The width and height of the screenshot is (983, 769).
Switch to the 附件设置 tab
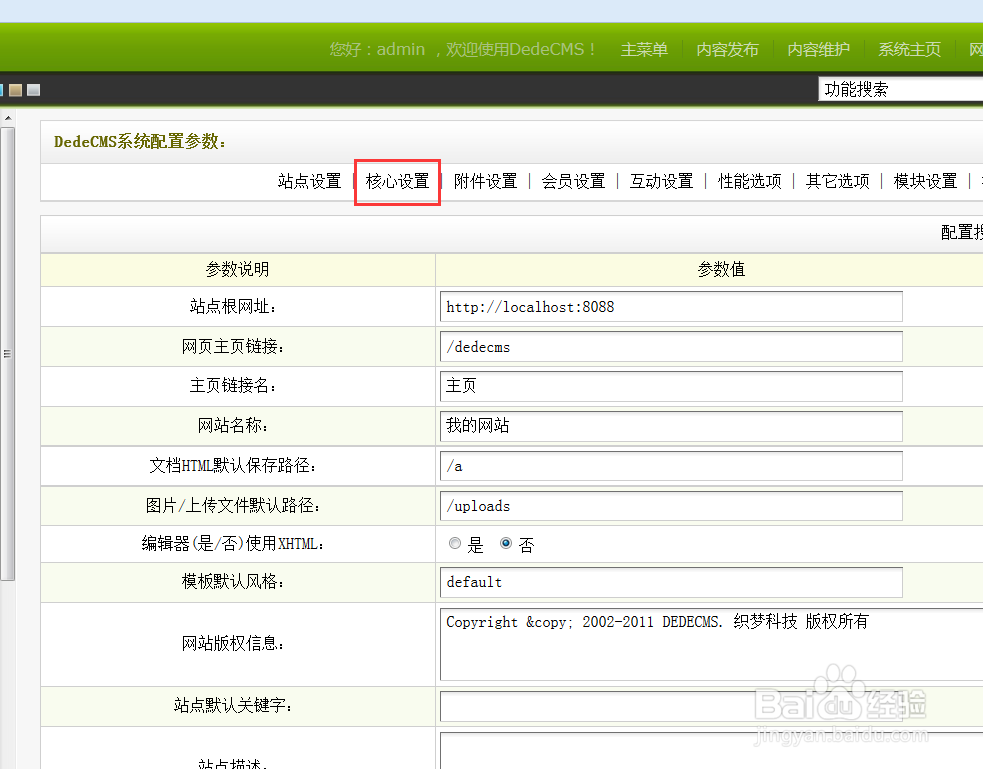(x=485, y=181)
